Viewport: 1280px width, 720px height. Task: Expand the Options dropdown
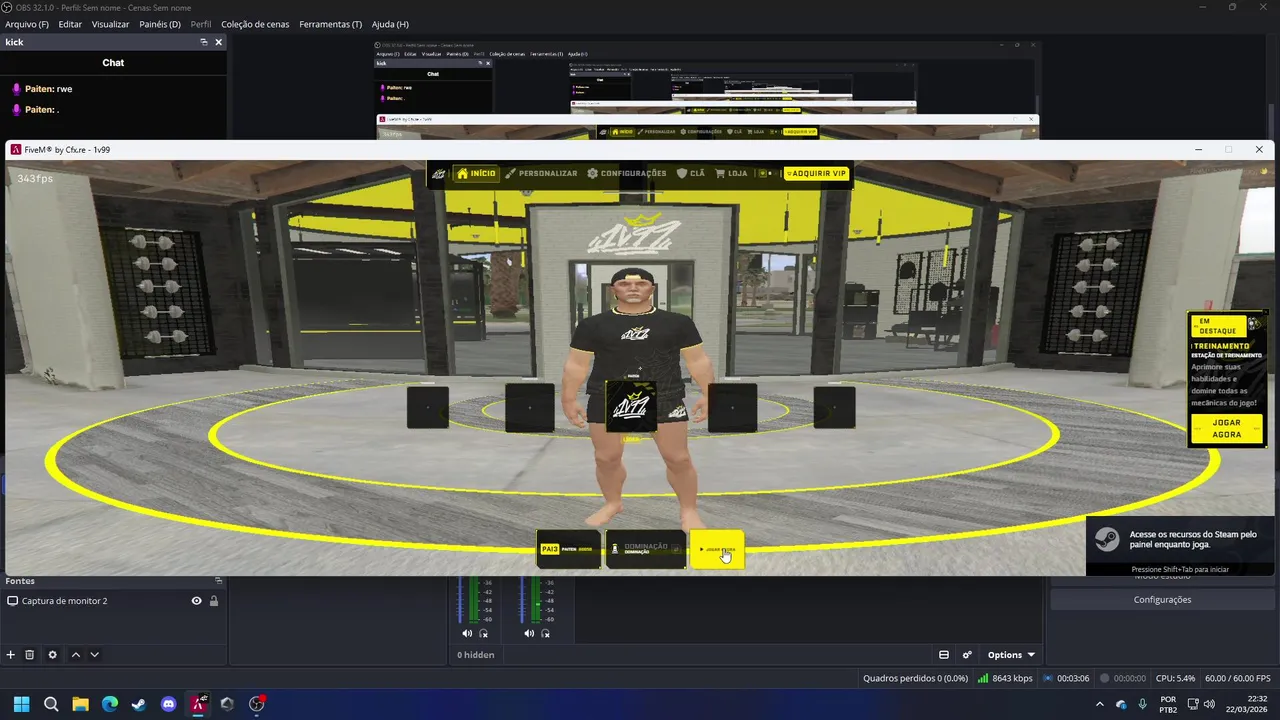click(x=1011, y=655)
